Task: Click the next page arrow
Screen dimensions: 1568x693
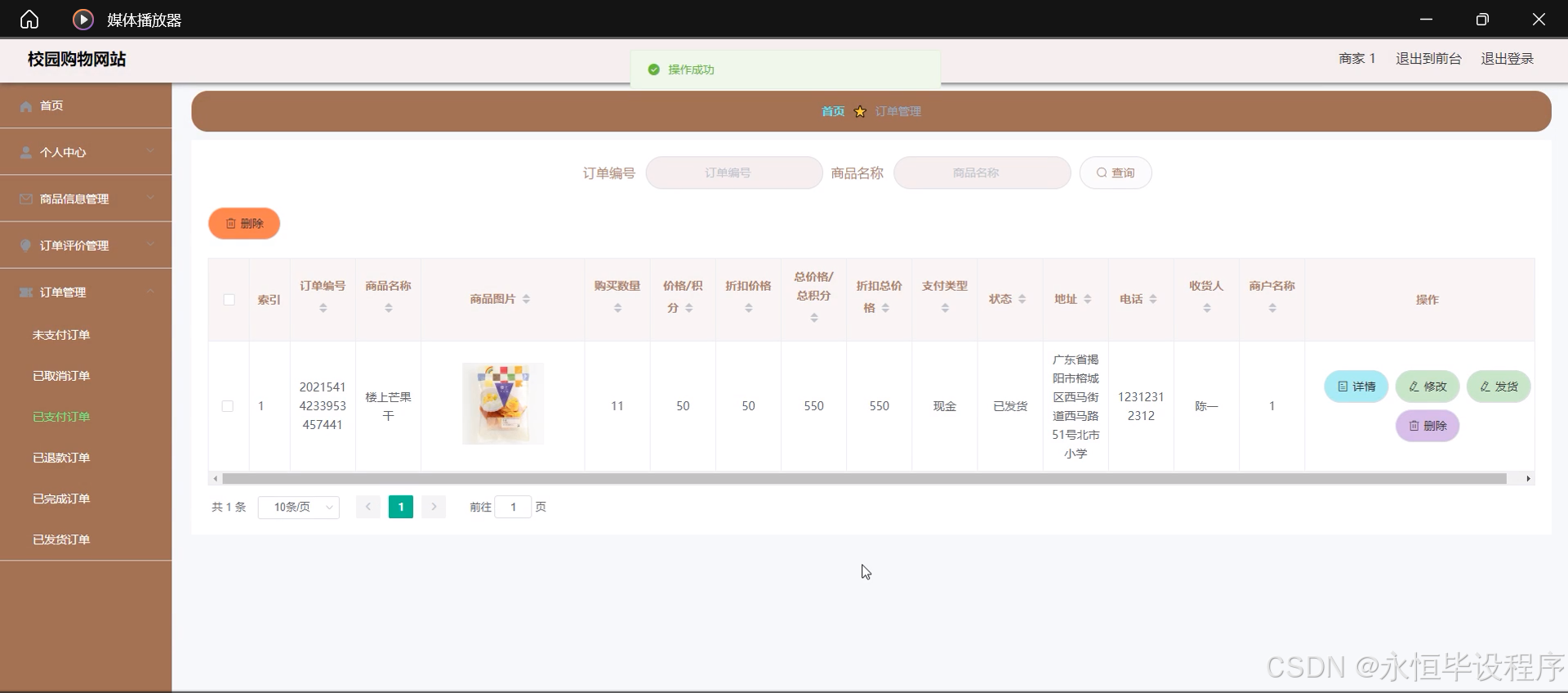Action: 434,507
